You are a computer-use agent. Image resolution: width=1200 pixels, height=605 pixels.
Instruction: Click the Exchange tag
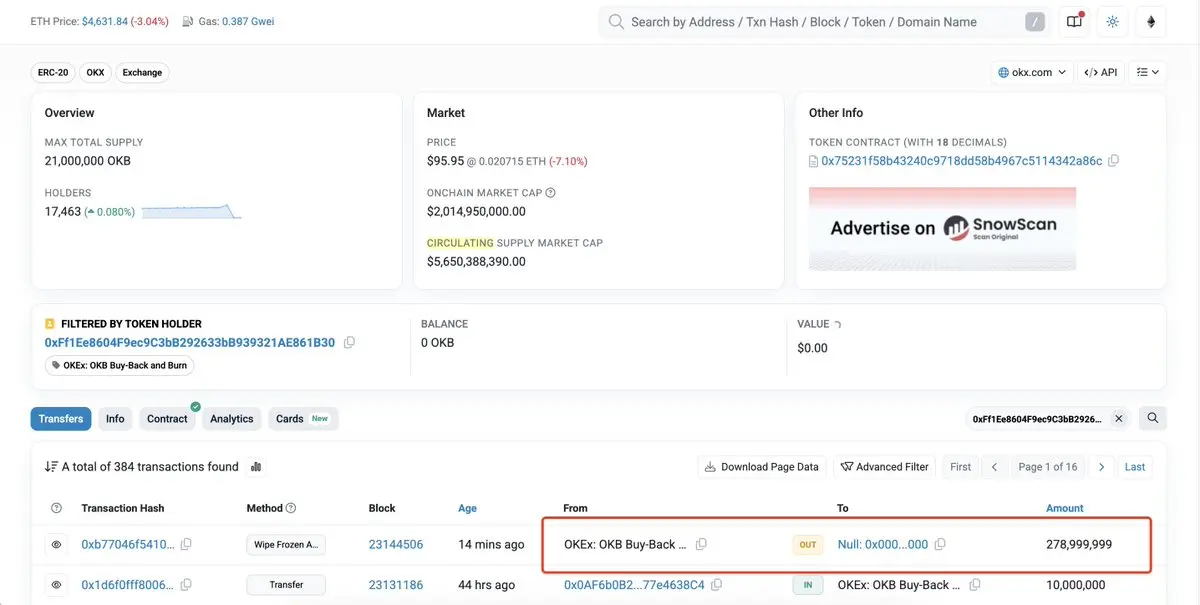[142, 72]
